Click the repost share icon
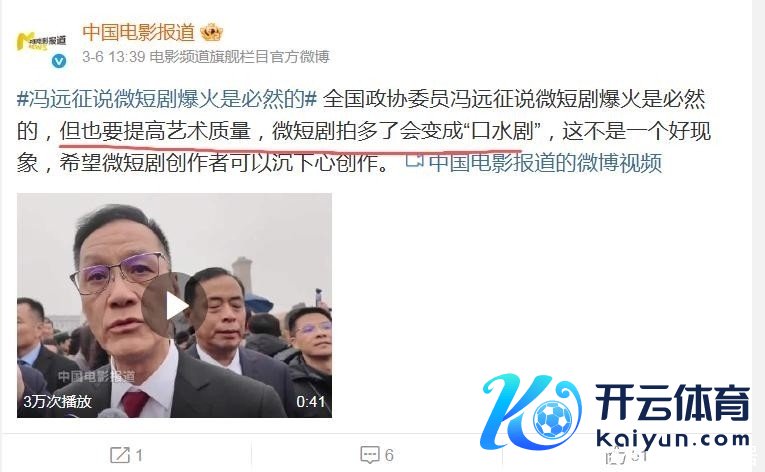This screenshot has width=765, height=472. [120, 455]
